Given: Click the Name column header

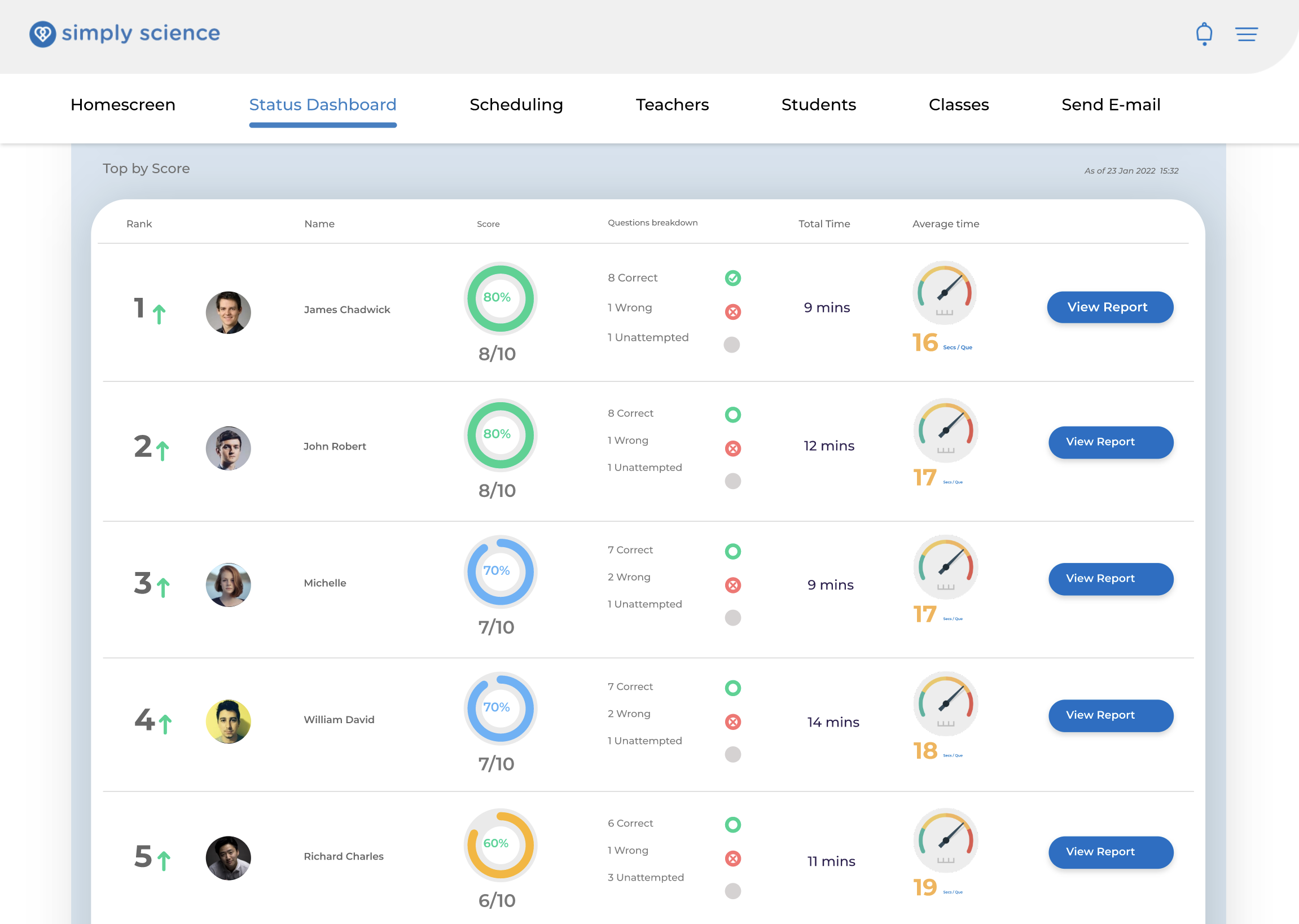Looking at the screenshot, I should point(319,224).
